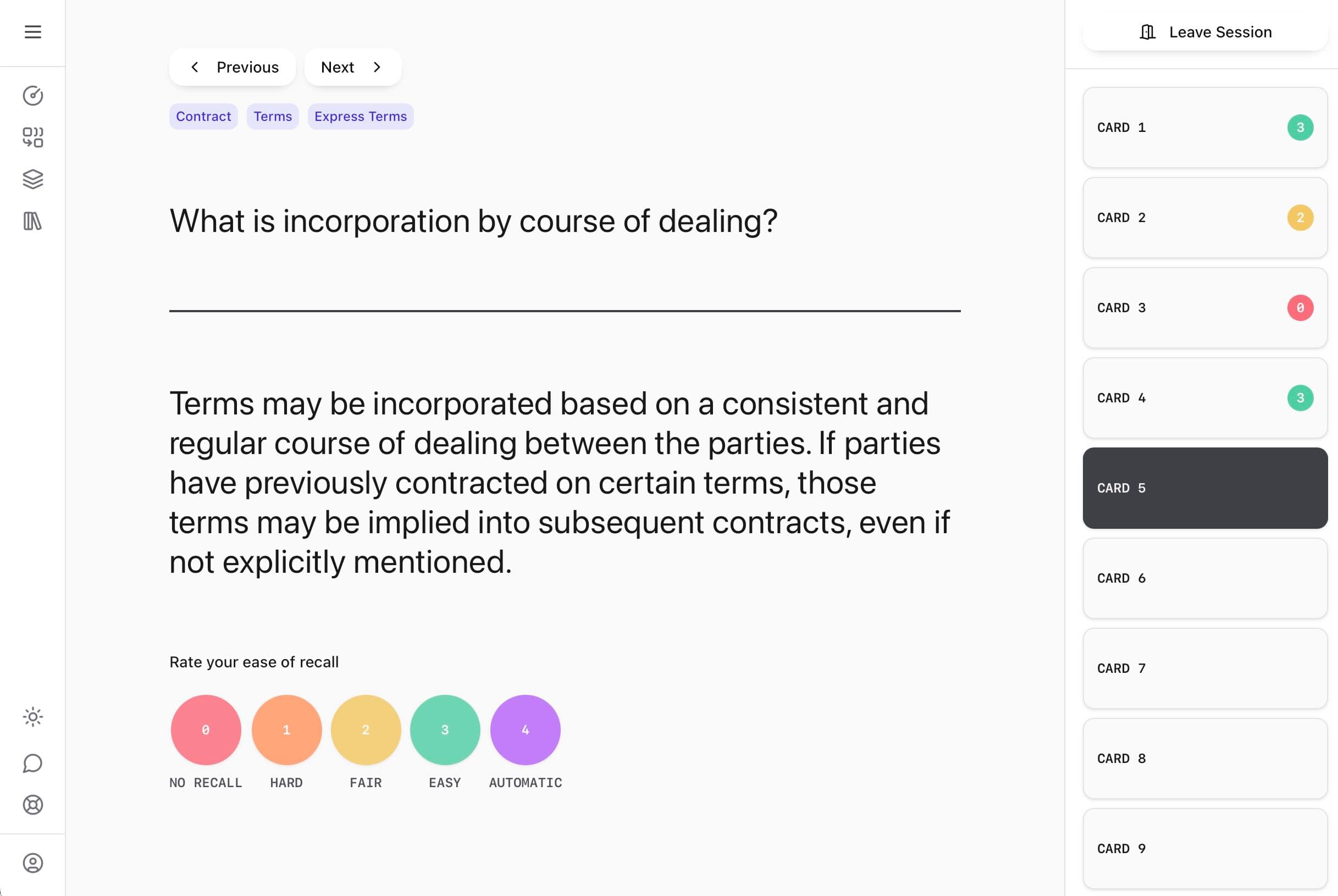Open the user profile icon
The image size is (1338, 896).
[32, 863]
